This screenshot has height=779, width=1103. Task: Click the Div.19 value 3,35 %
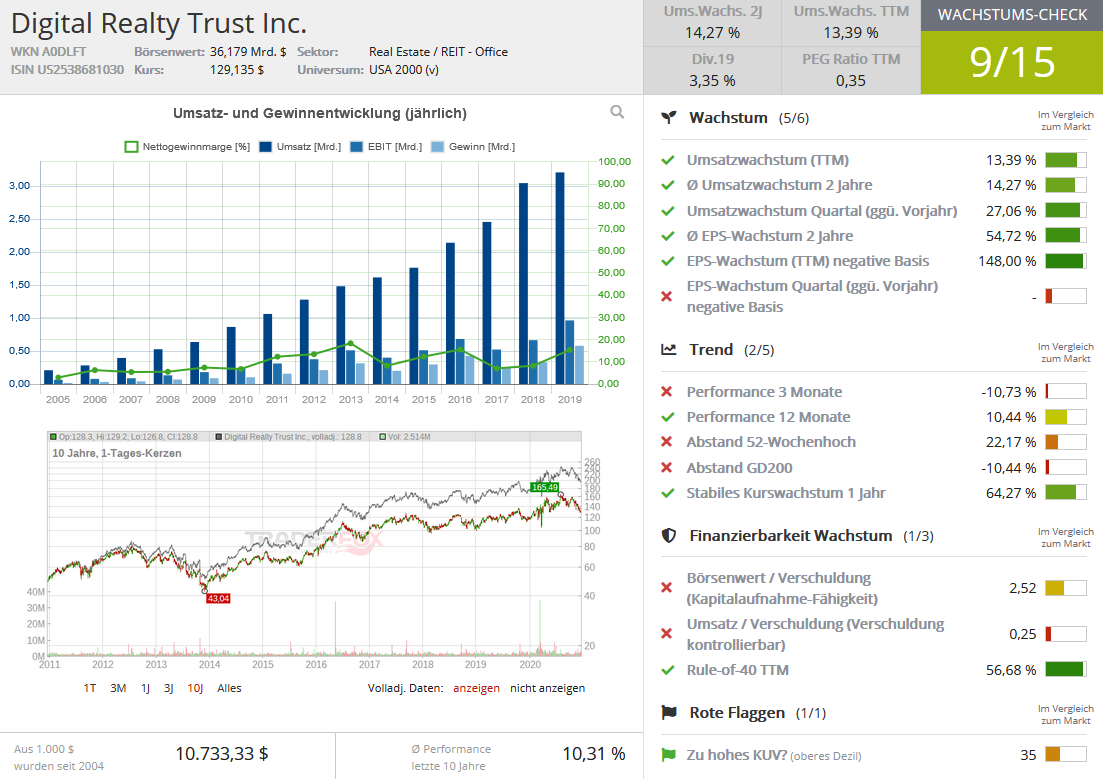[713, 81]
